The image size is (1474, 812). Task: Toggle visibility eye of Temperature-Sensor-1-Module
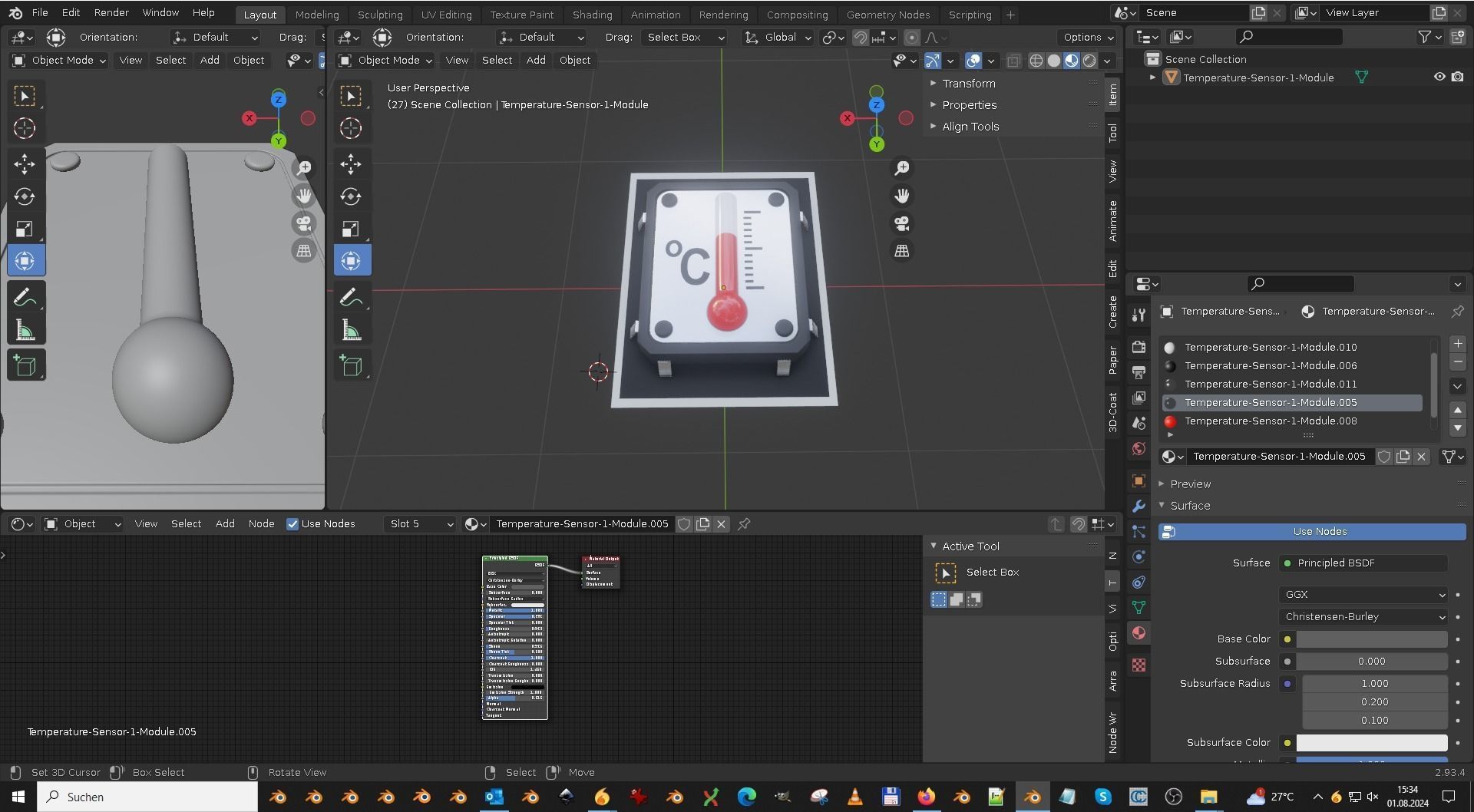point(1439,78)
